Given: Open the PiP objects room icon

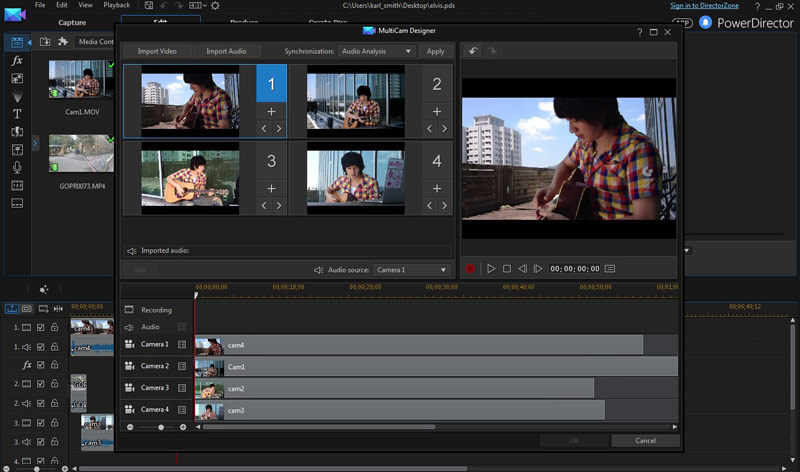Looking at the screenshot, I should [x=17, y=79].
